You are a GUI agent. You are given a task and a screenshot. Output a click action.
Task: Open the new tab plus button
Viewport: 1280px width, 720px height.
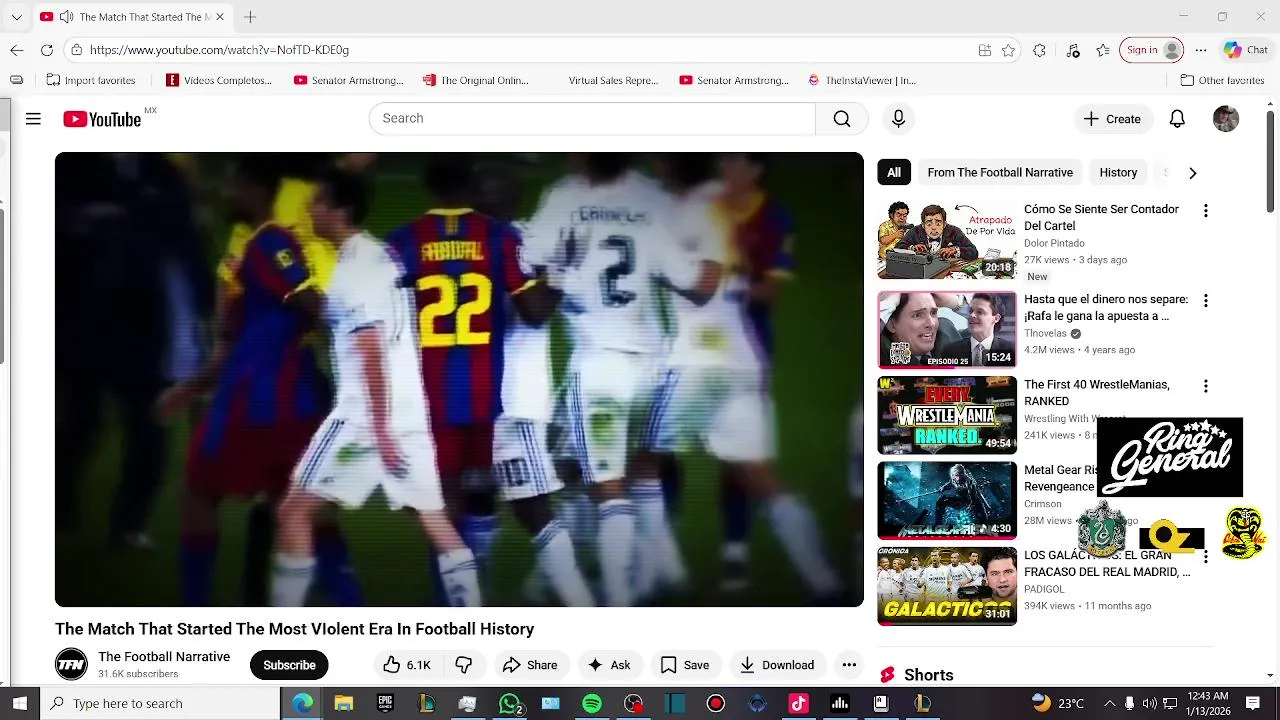click(x=250, y=17)
